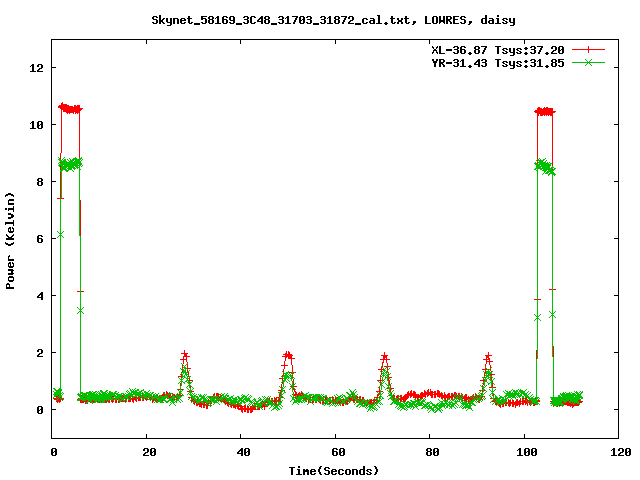Click the first red plateau above 10 Kelvin
The height and width of the screenshot is (480, 640).
pos(70,108)
